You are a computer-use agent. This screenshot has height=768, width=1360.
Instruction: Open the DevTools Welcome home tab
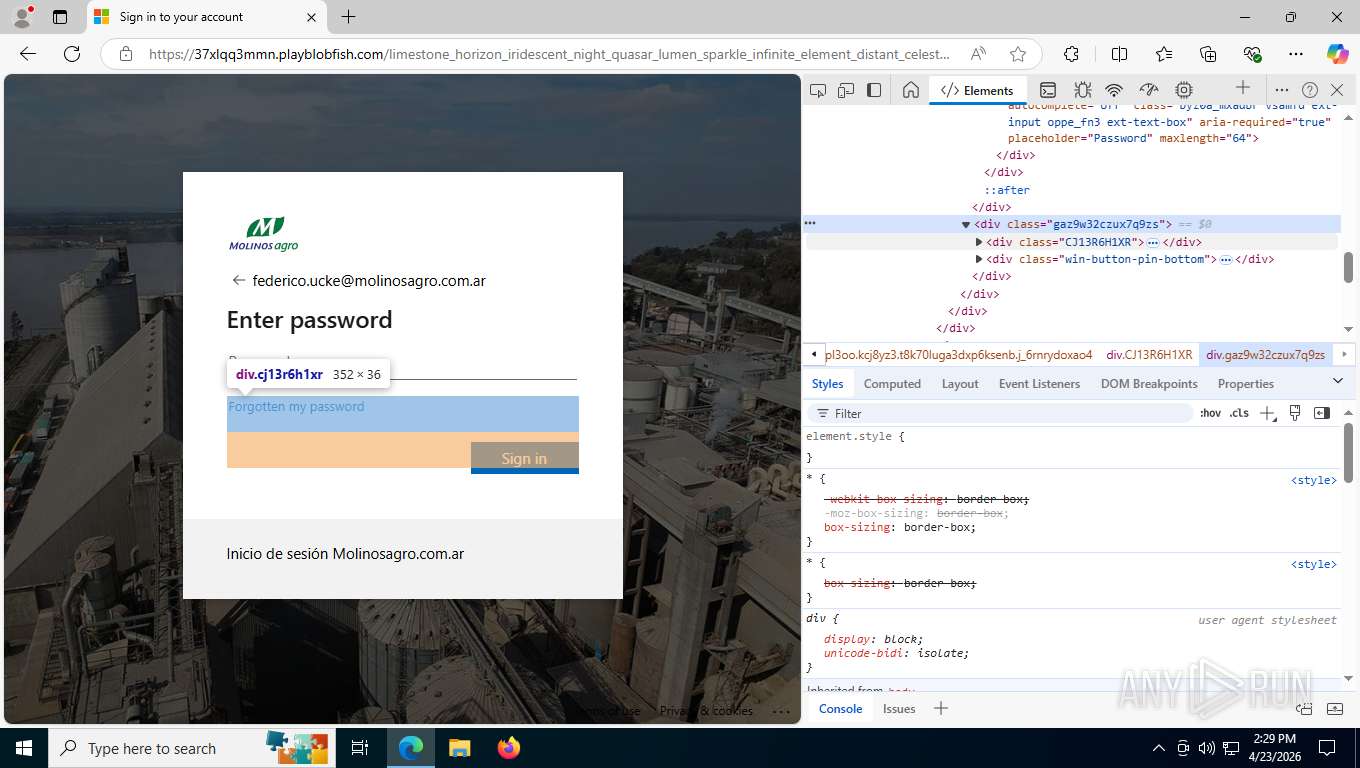910,90
